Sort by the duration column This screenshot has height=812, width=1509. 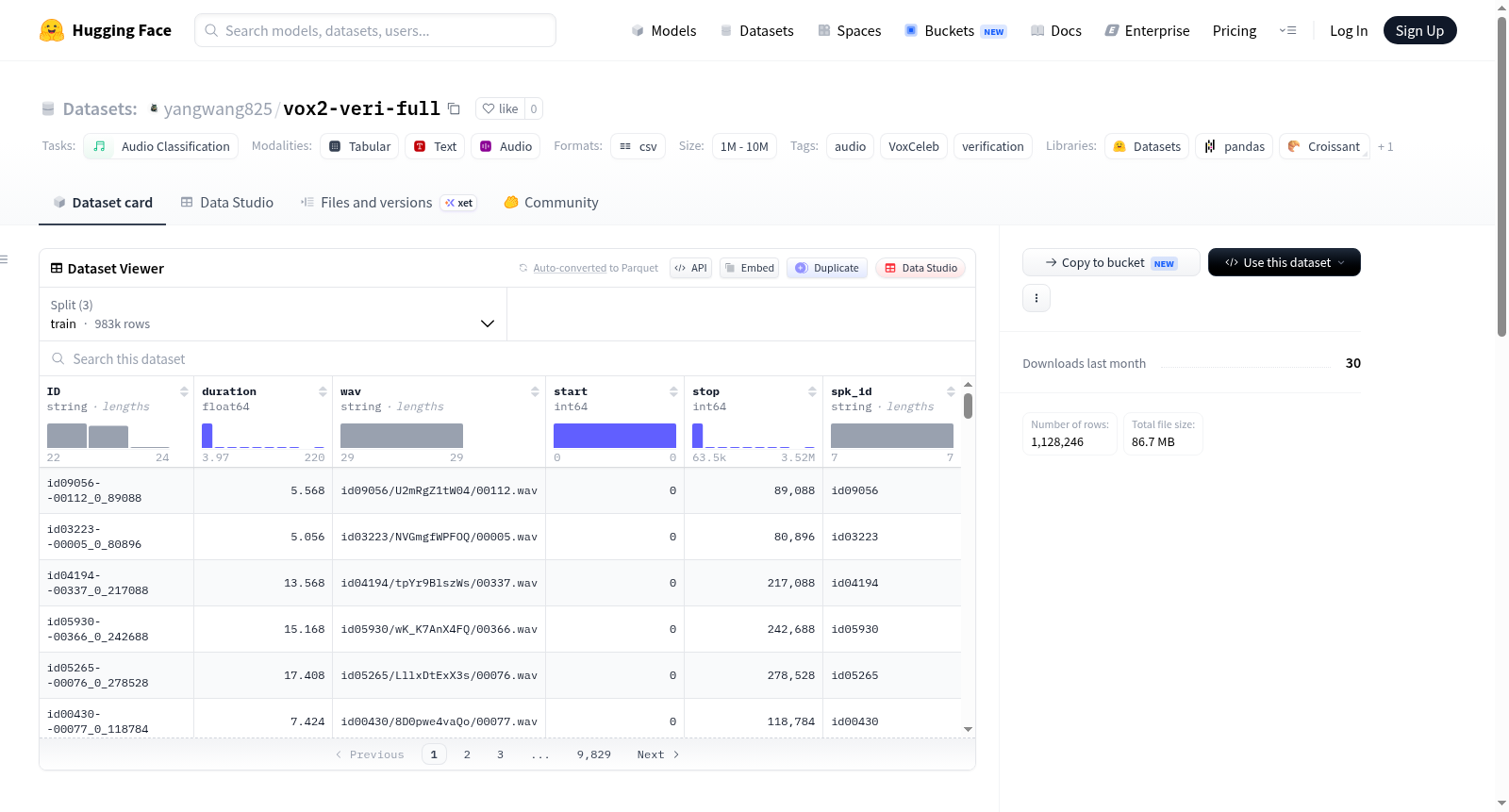pyautogui.click(x=323, y=391)
